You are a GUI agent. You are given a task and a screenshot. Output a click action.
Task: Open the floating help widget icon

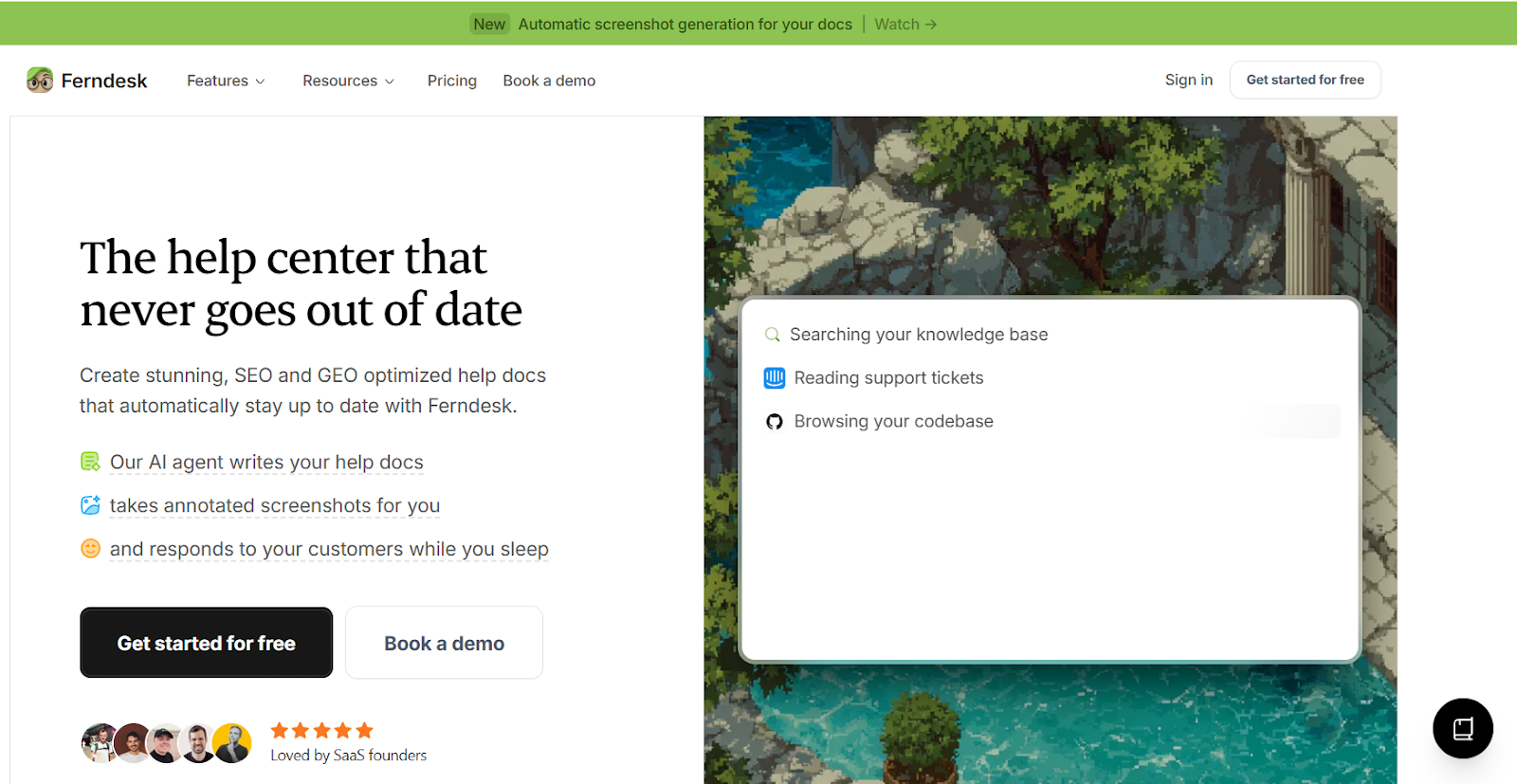[x=1462, y=728]
